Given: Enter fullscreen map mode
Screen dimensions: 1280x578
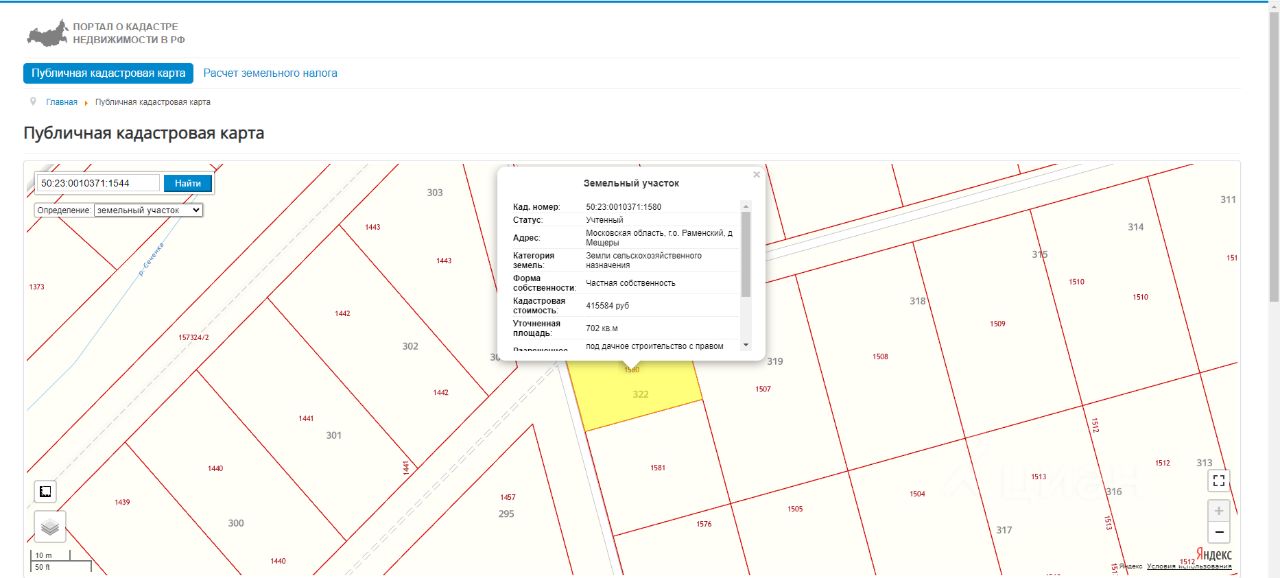Looking at the screenshot, I should pyautogui.click(x=1218, y=480).
